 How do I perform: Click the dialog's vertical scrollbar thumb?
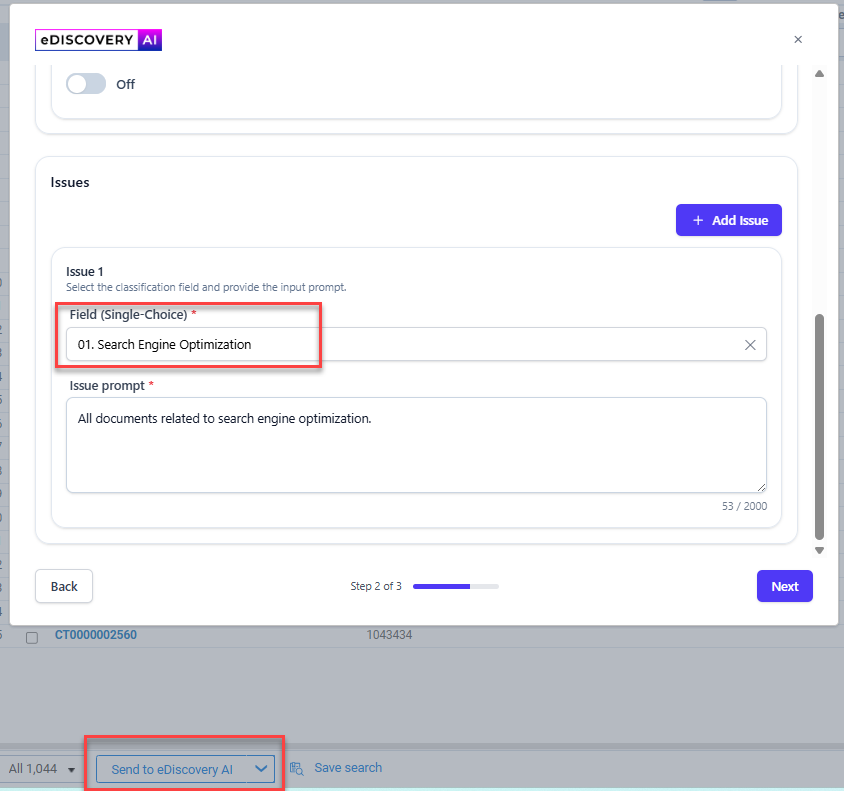pyautogui.click(x=819, y=425)
